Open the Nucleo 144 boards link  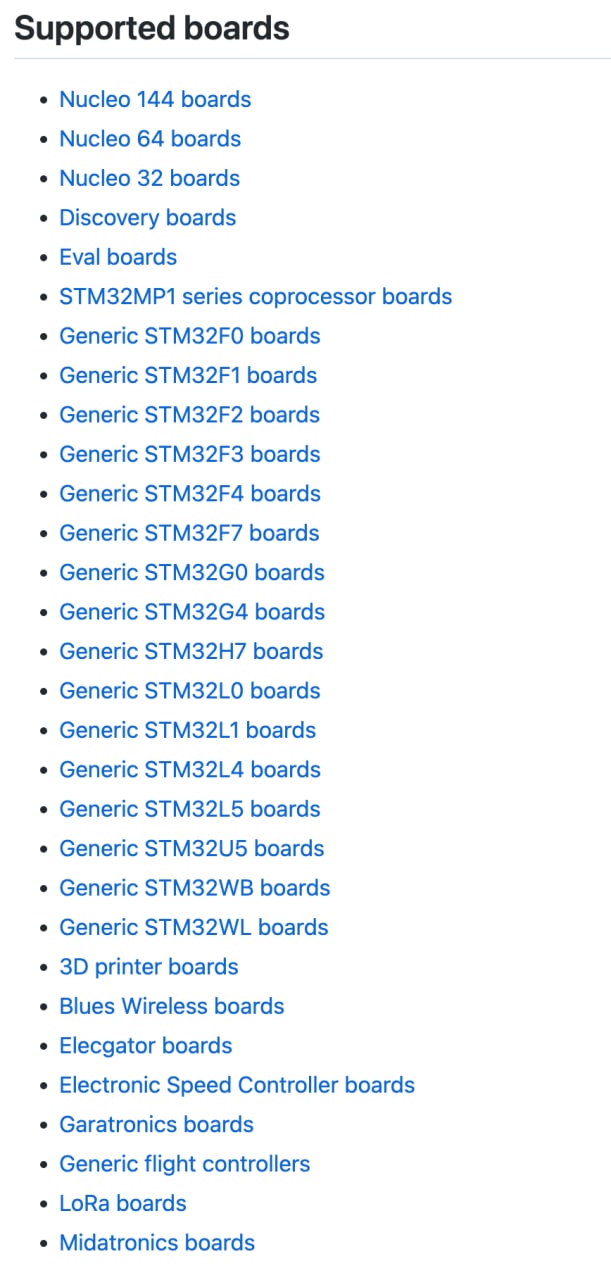(155, 99)
